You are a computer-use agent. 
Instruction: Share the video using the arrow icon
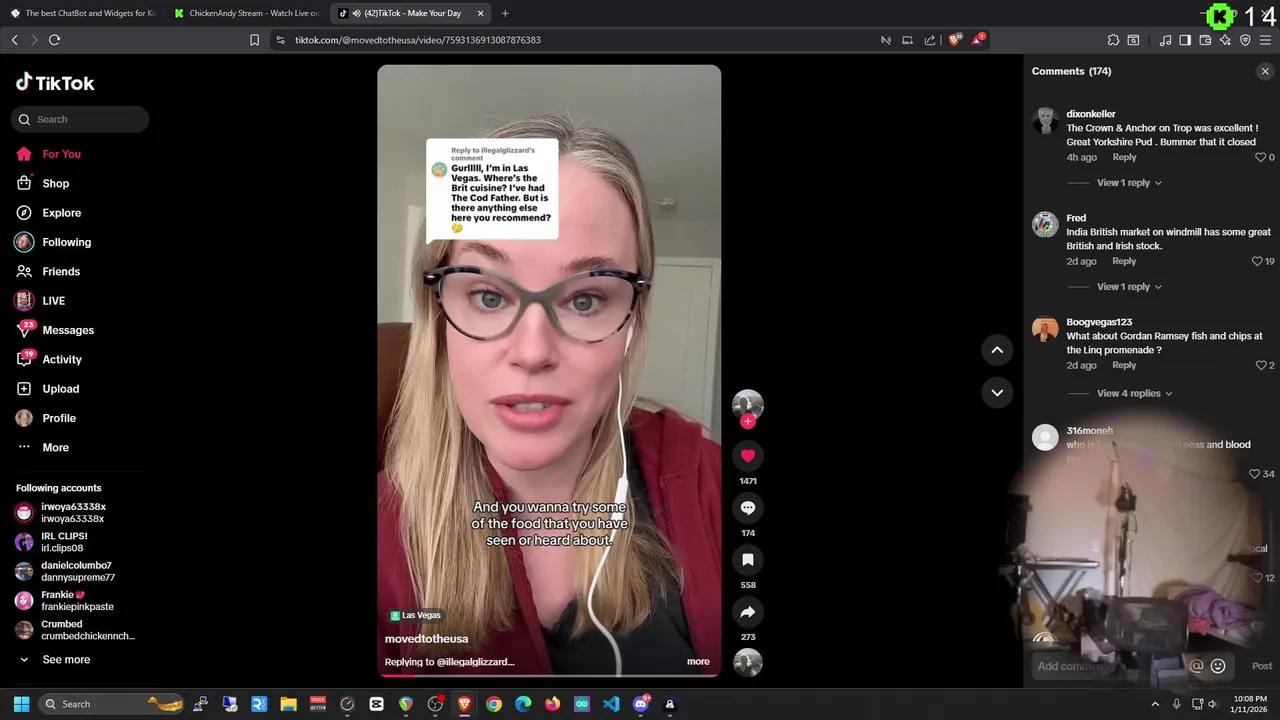click(747, 612)
